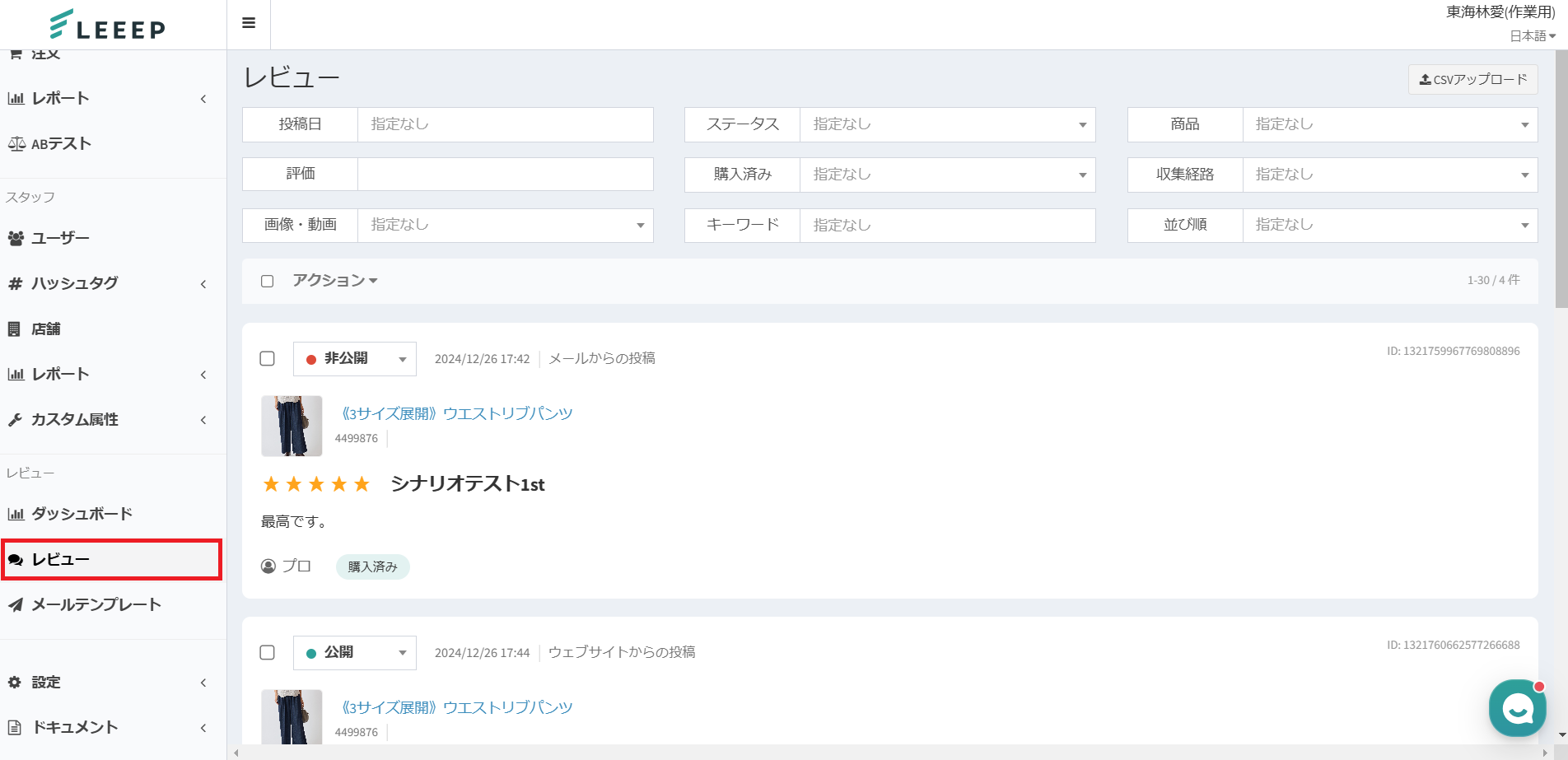The image size is (1568, 760).
Task: Click the 投稿日 date input field
Action: 506,124
